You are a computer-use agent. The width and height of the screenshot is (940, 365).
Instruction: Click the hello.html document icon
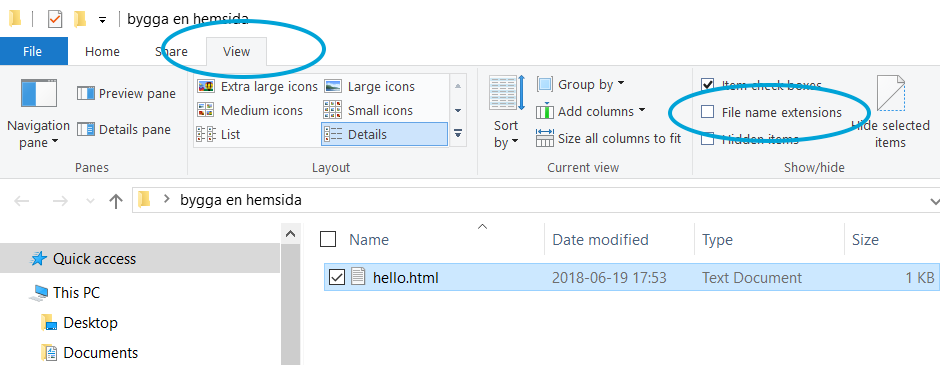coord(358,277)
